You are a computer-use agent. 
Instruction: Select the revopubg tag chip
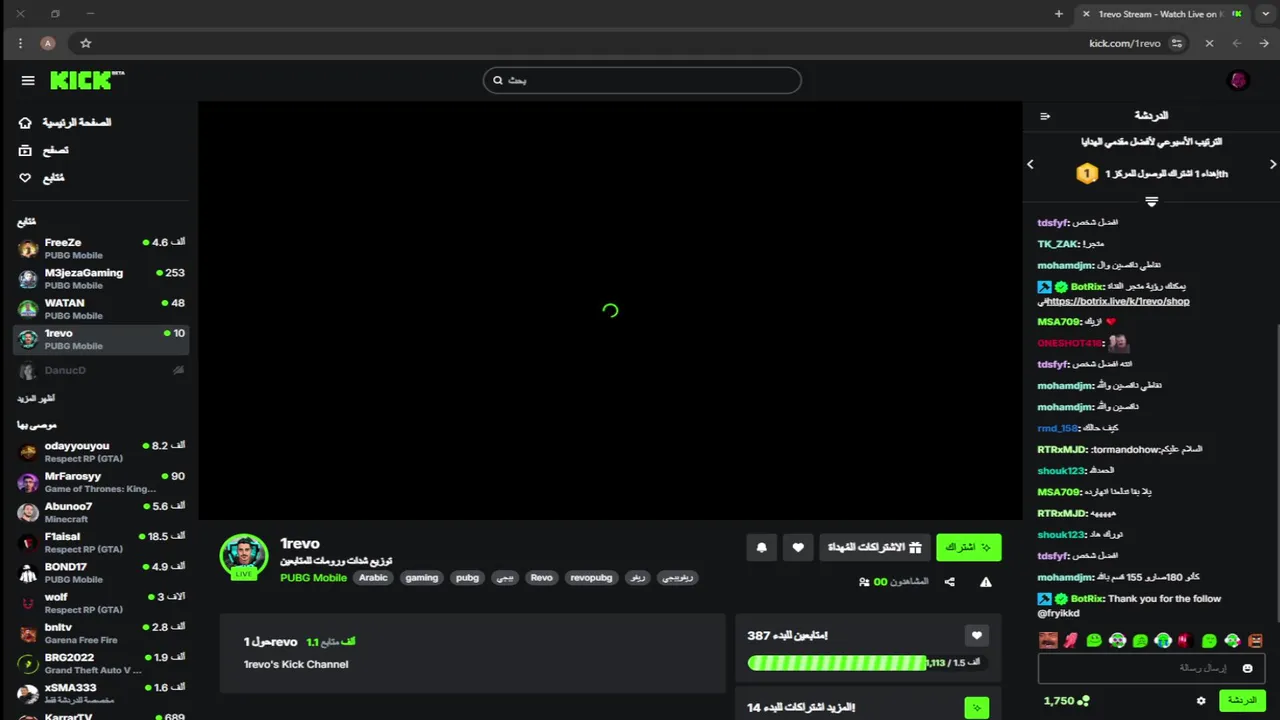pyautogui.click(x=591, y=577)
